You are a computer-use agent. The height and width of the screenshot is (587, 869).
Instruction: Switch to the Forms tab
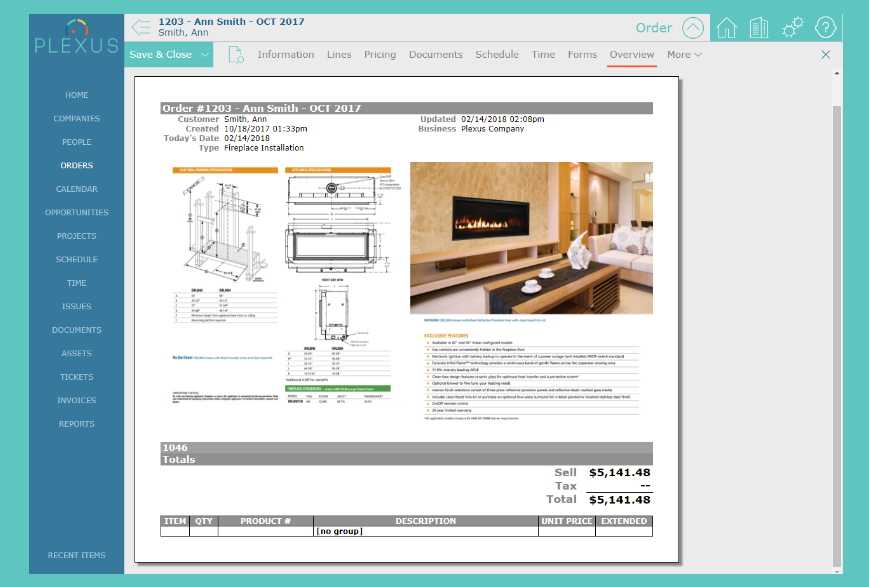pos(582,54)
